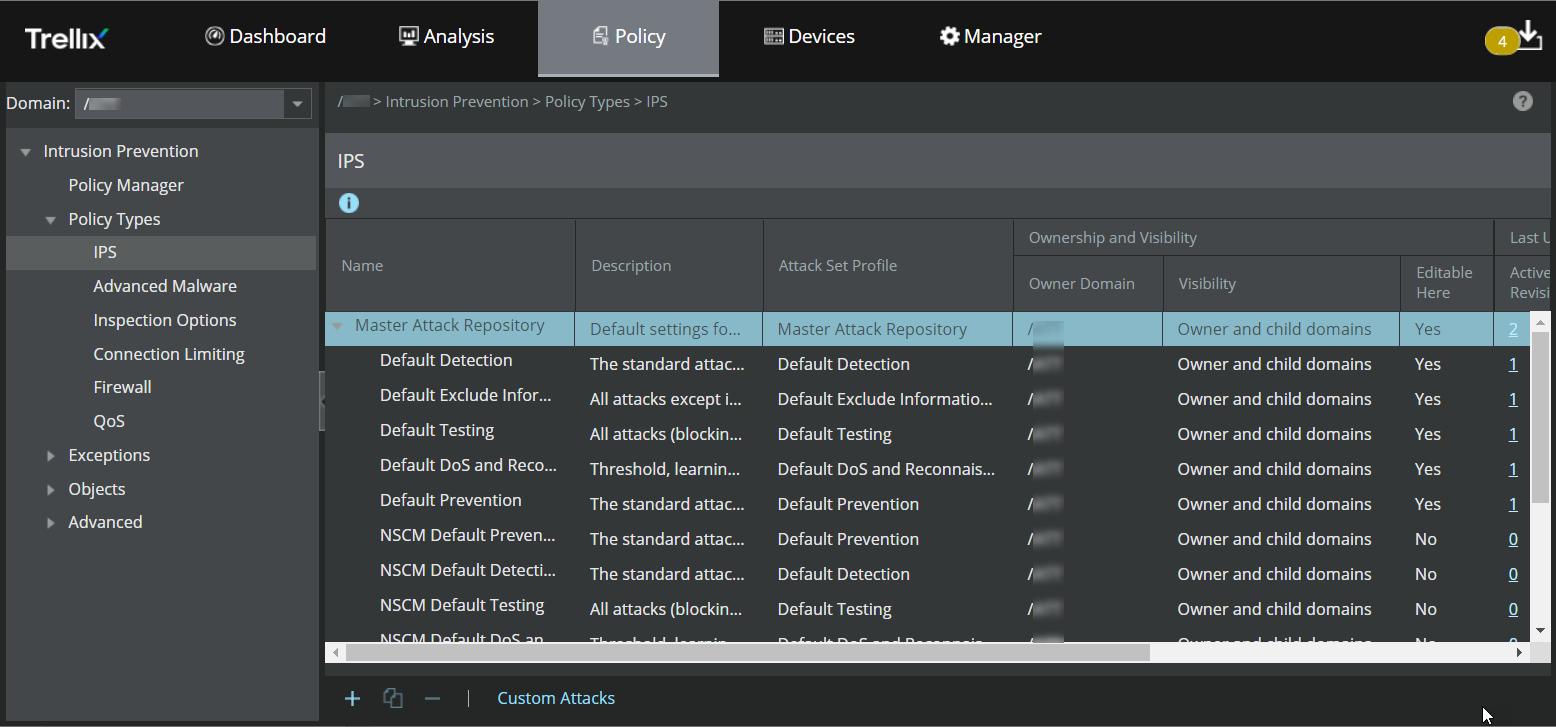The height and width of the screenshot is (727, 1556).
Task: Click the plus icon to add policy
Action: [352, 699]
